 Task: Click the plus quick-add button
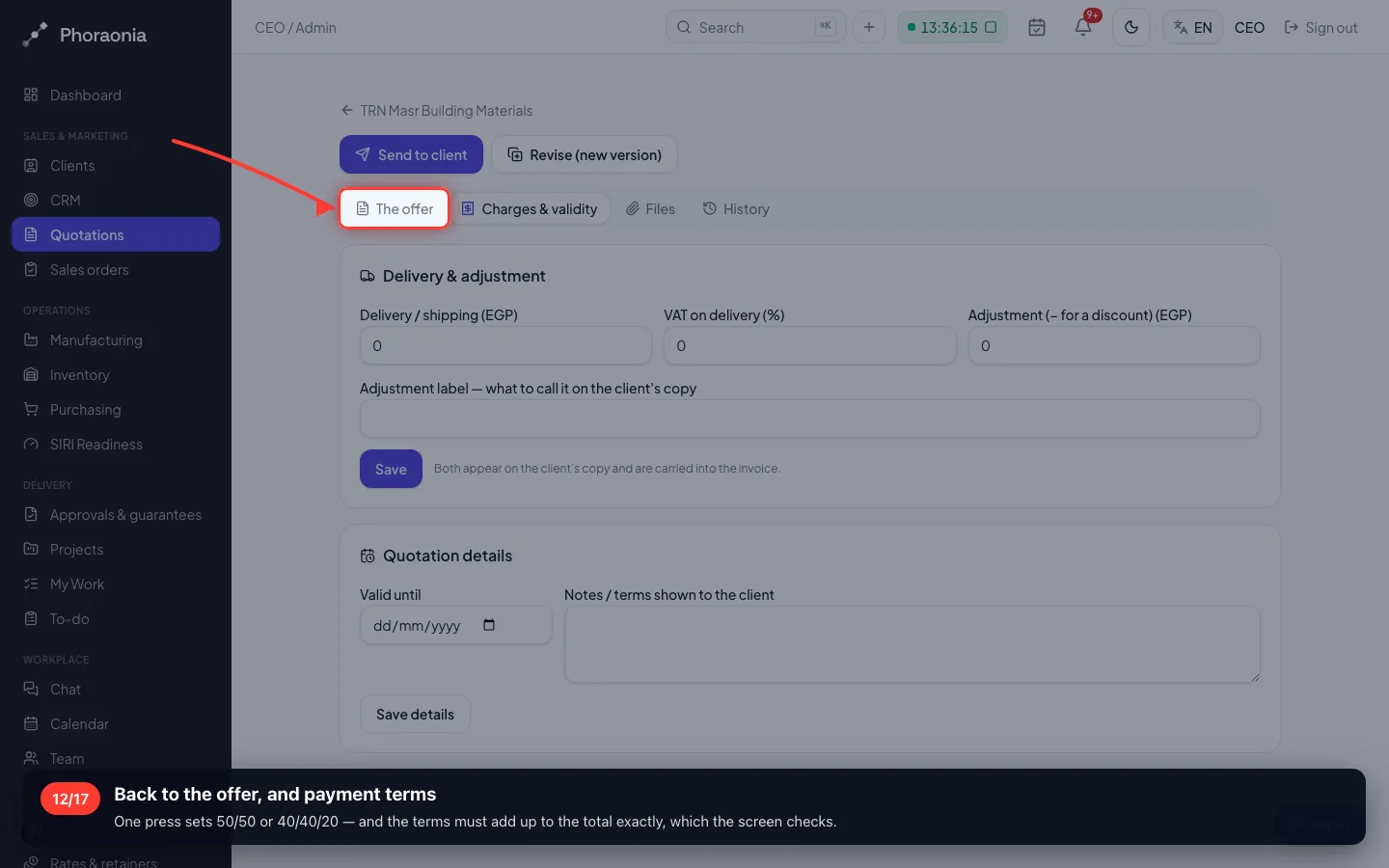[869, 27]
